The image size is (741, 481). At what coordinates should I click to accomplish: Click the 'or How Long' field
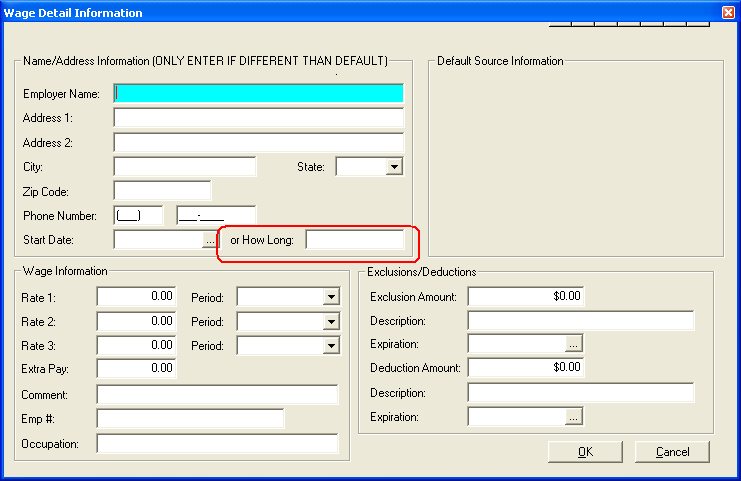point(355,240)
